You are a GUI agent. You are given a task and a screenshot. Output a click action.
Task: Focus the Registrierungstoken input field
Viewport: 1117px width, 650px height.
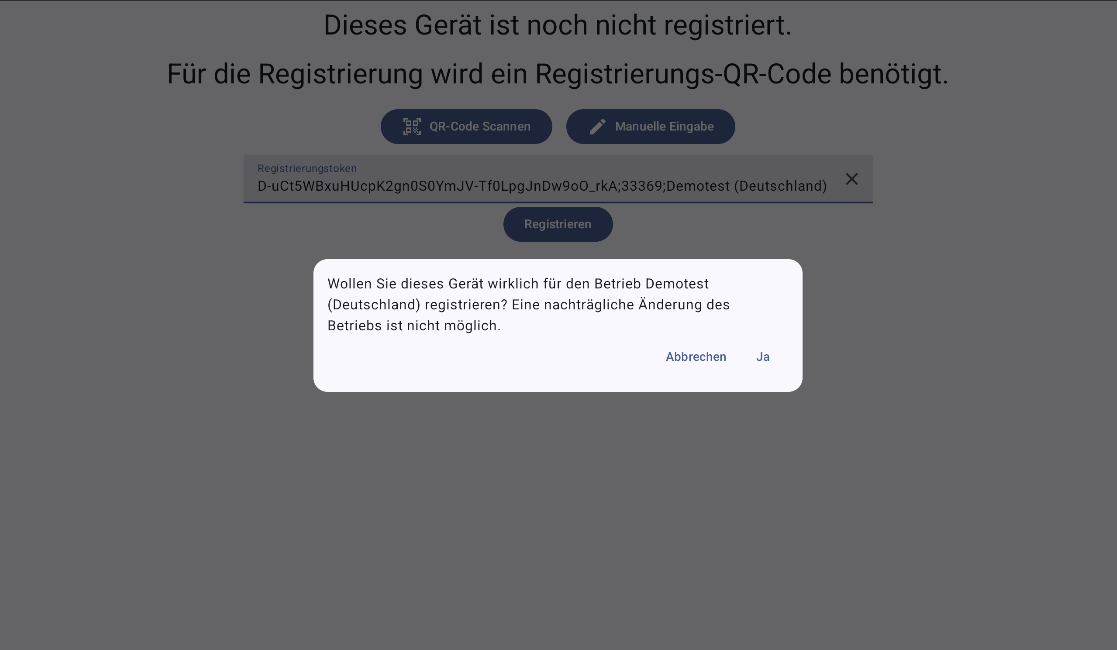coord(558,179)
